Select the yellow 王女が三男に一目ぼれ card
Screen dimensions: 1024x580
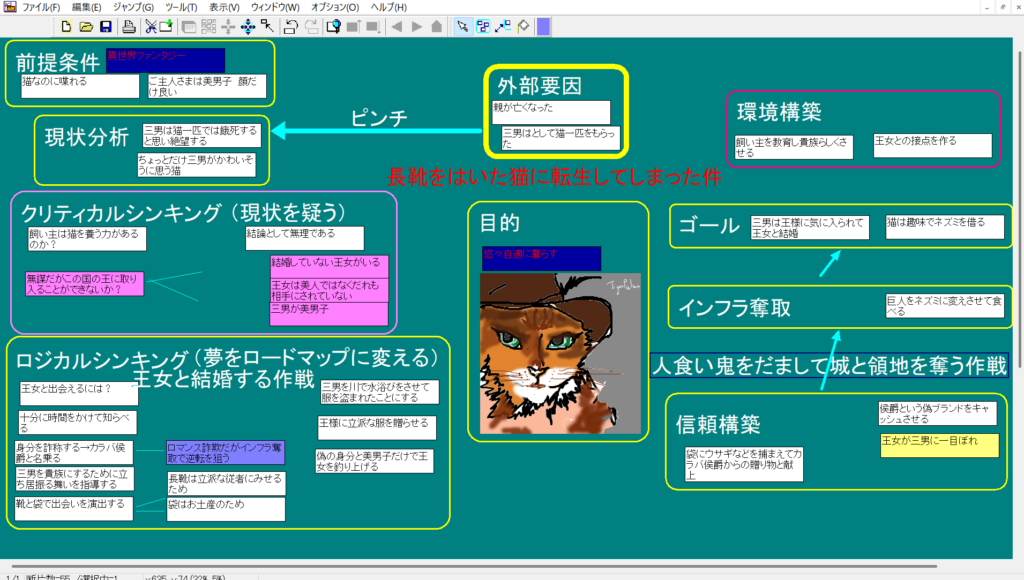point(938,445)
